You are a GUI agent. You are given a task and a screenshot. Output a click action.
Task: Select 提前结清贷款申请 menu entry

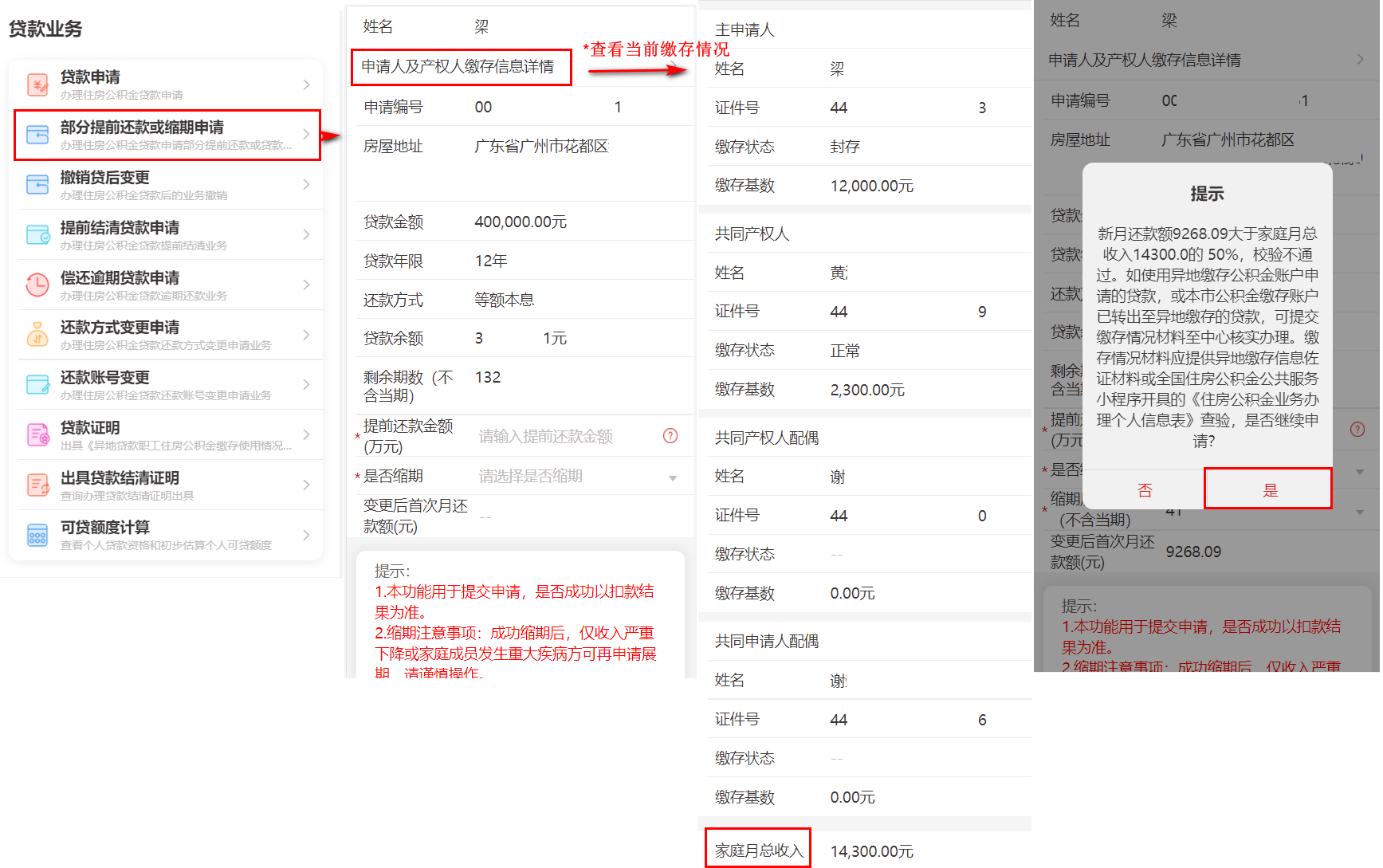coord(170,234)
